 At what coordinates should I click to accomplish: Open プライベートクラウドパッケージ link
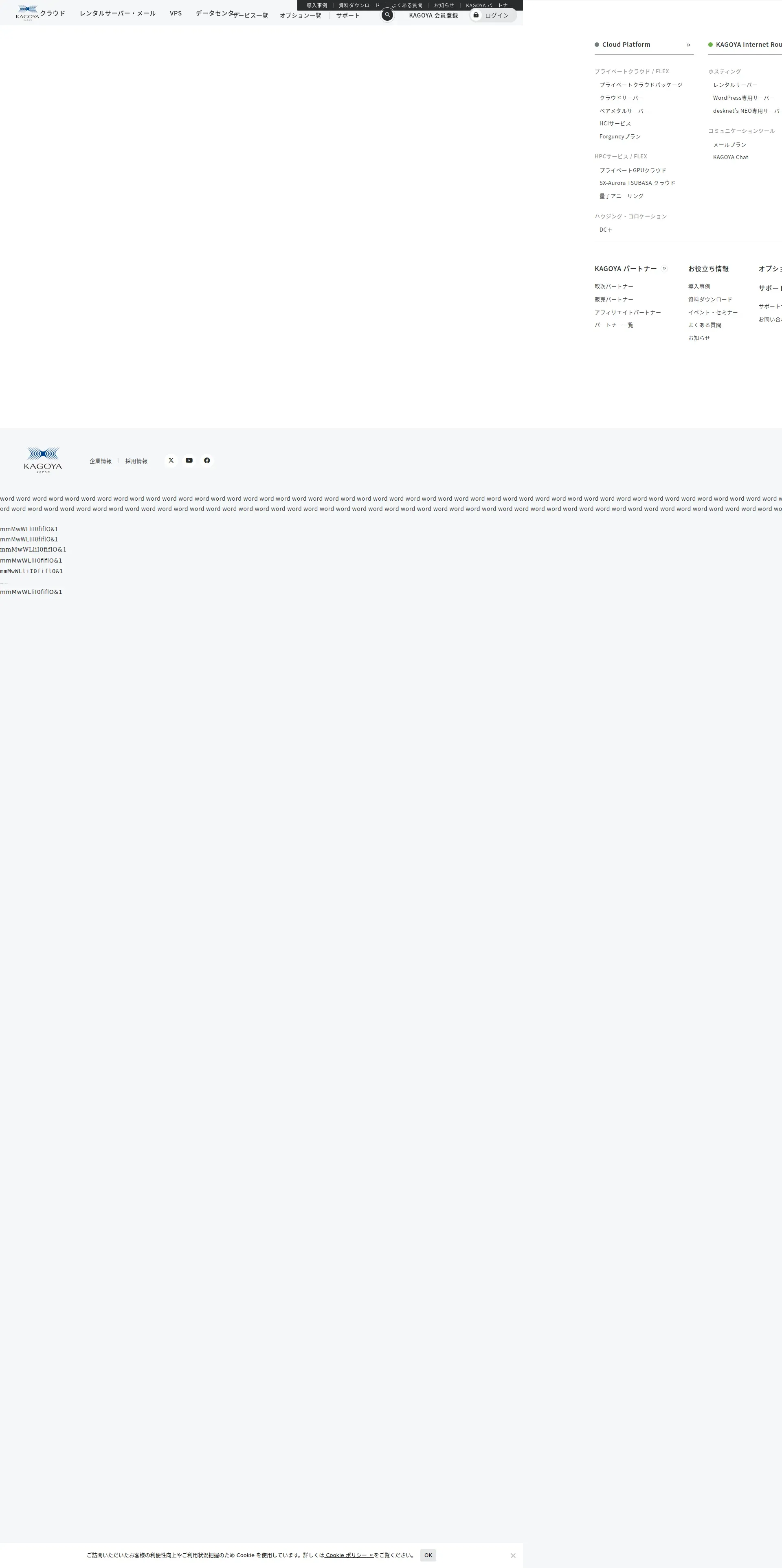641,85
